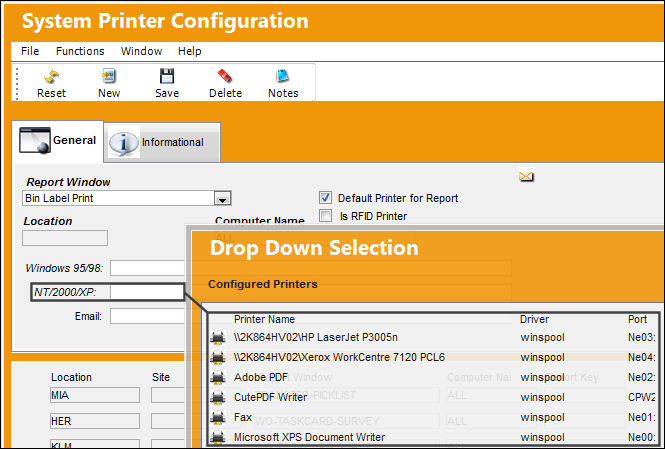
Task: Click the Reset toolbar icon
Action: click(52, 77)
